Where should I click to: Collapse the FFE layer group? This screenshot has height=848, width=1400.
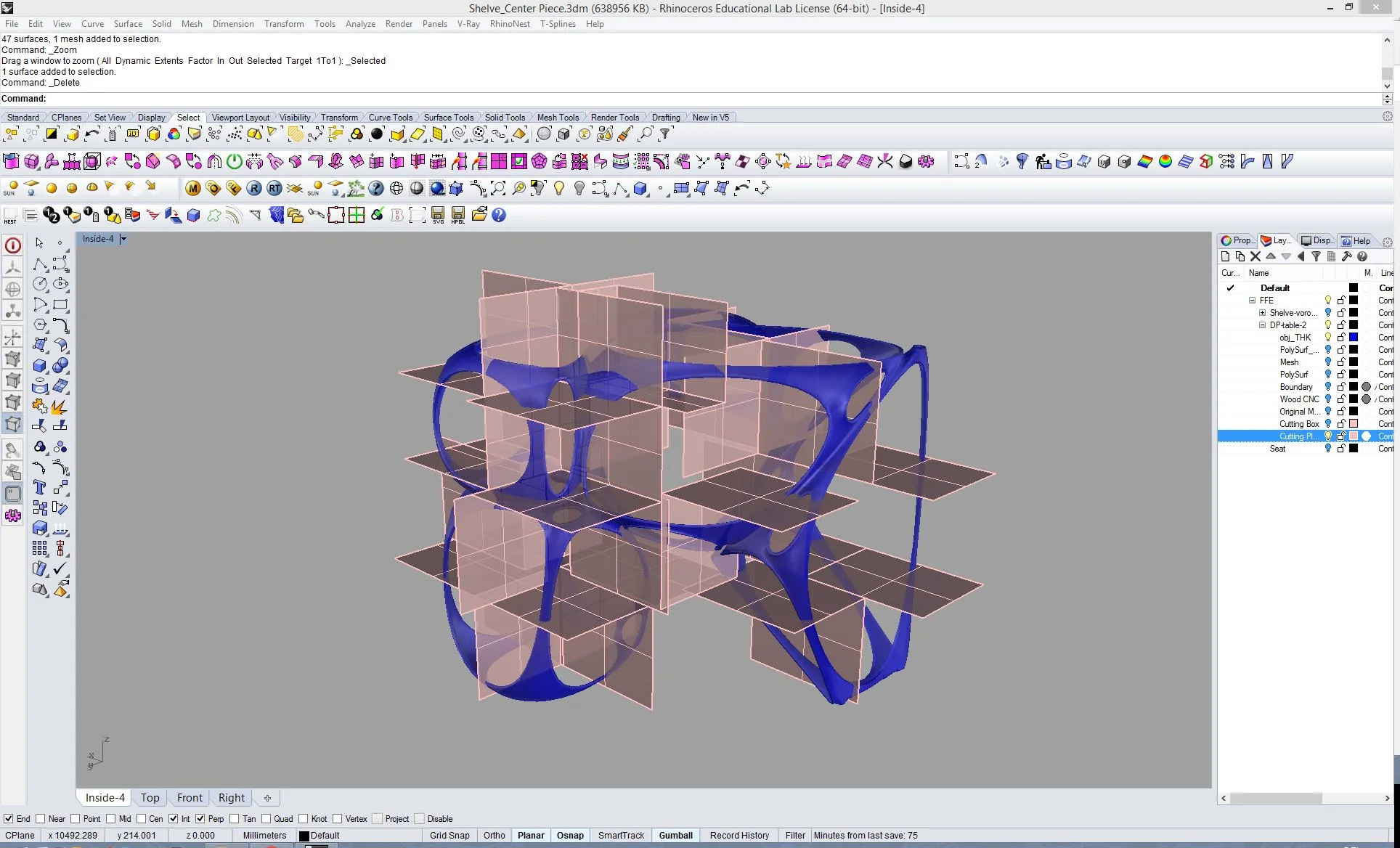tap(1252, 301)
